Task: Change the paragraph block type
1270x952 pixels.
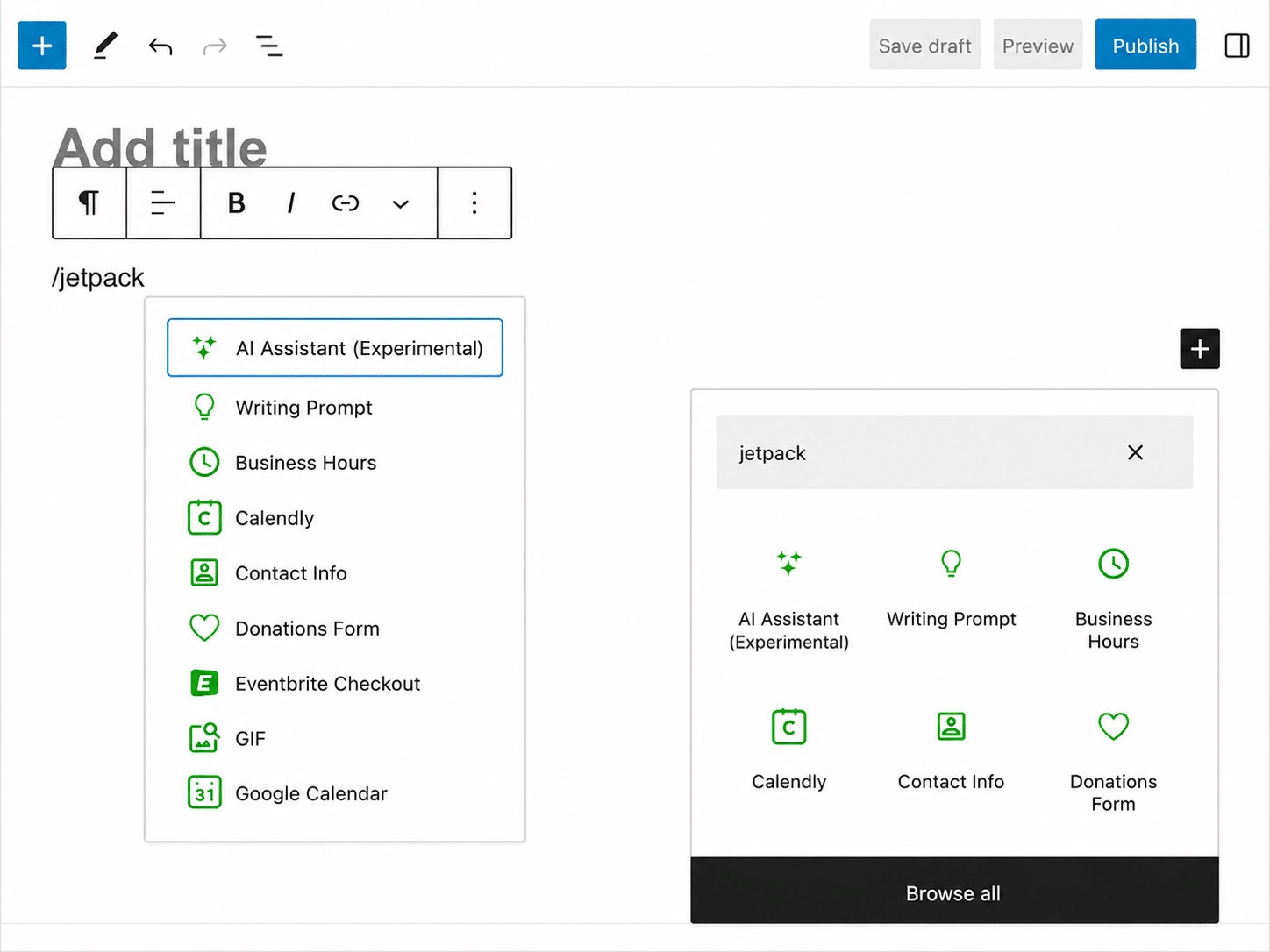Action: [89, 203]
